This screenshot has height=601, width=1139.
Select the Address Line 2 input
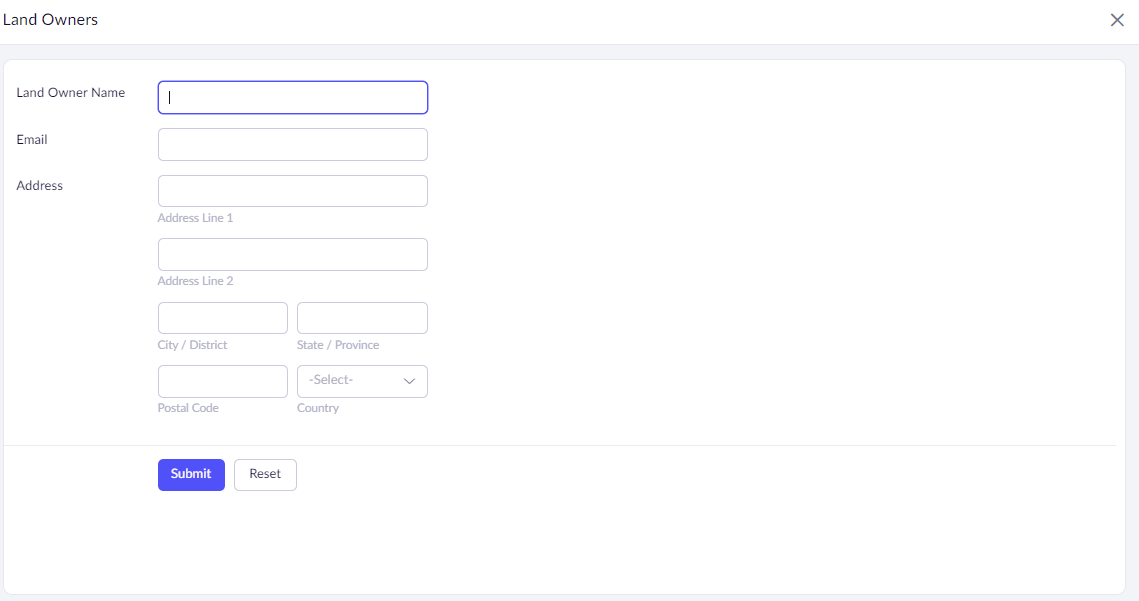coord(293,254)
